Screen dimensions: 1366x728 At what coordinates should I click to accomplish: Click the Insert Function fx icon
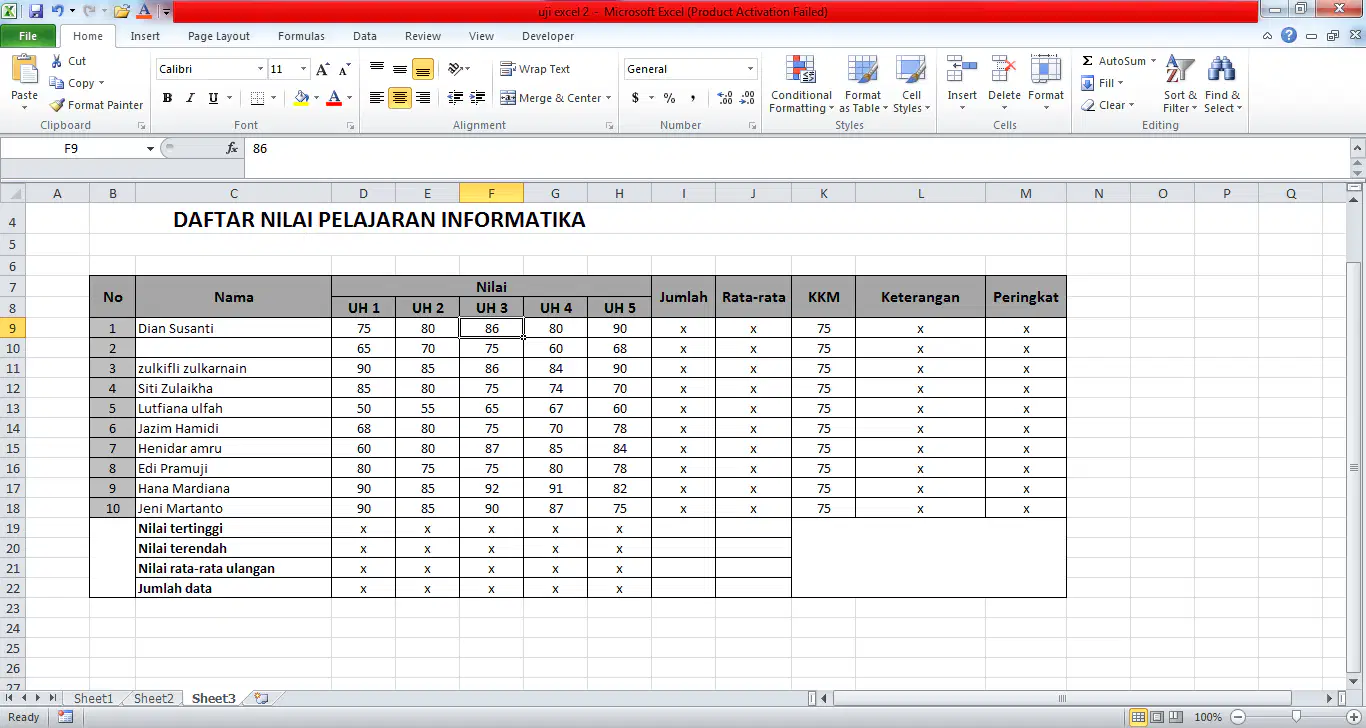click(232, 148)
